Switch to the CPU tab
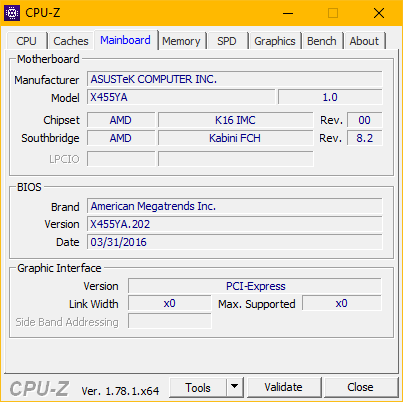This screenshot has width=403, height=402. click(x=26, y=41)
